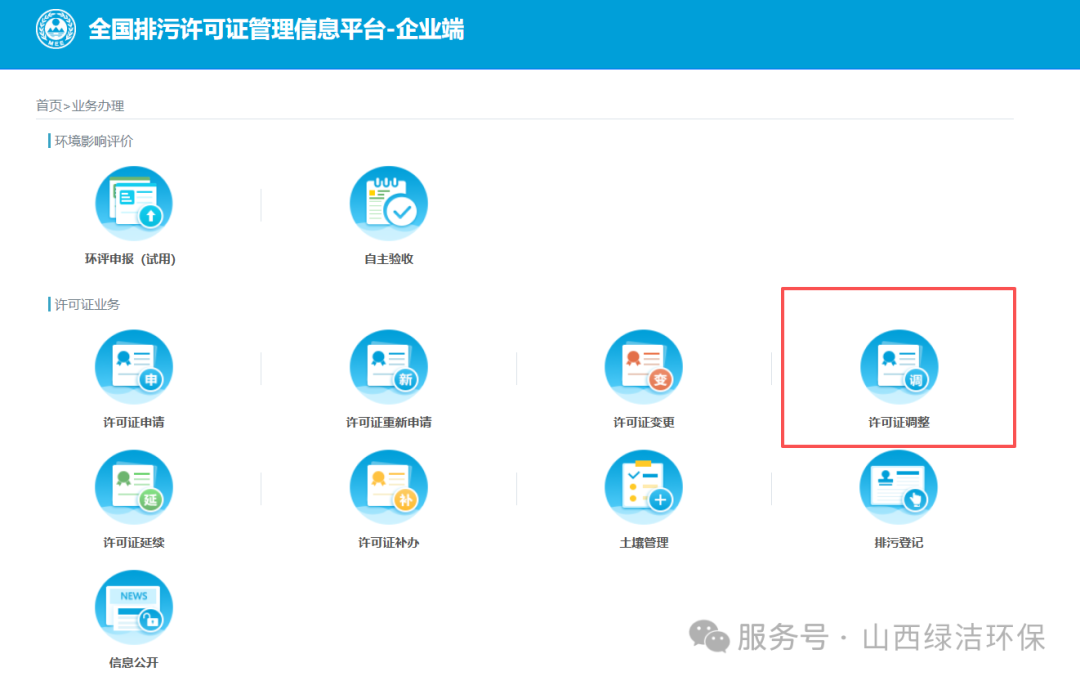Select the 许可证补办 icon
This screenshot has height=681, width=1080.
389,487
